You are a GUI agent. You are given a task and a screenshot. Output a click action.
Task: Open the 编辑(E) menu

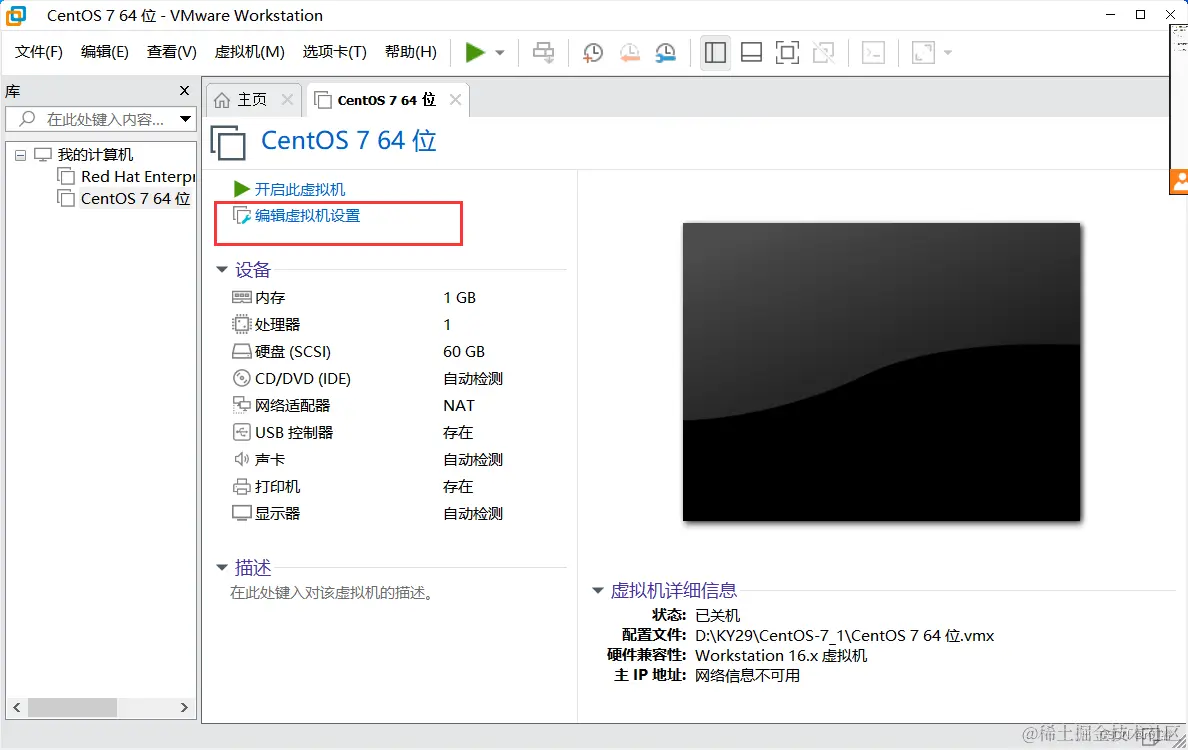tap(105, 52)
